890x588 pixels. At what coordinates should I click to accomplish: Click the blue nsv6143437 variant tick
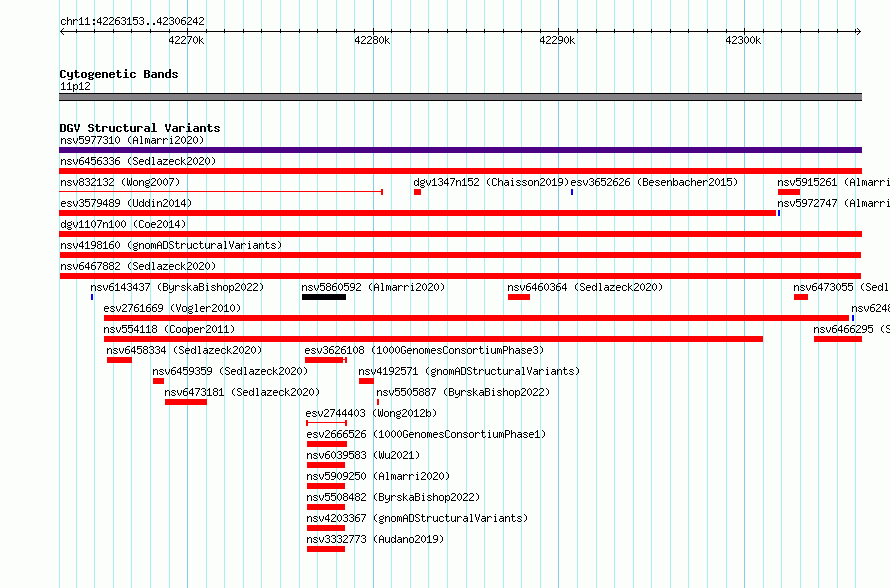92,297
